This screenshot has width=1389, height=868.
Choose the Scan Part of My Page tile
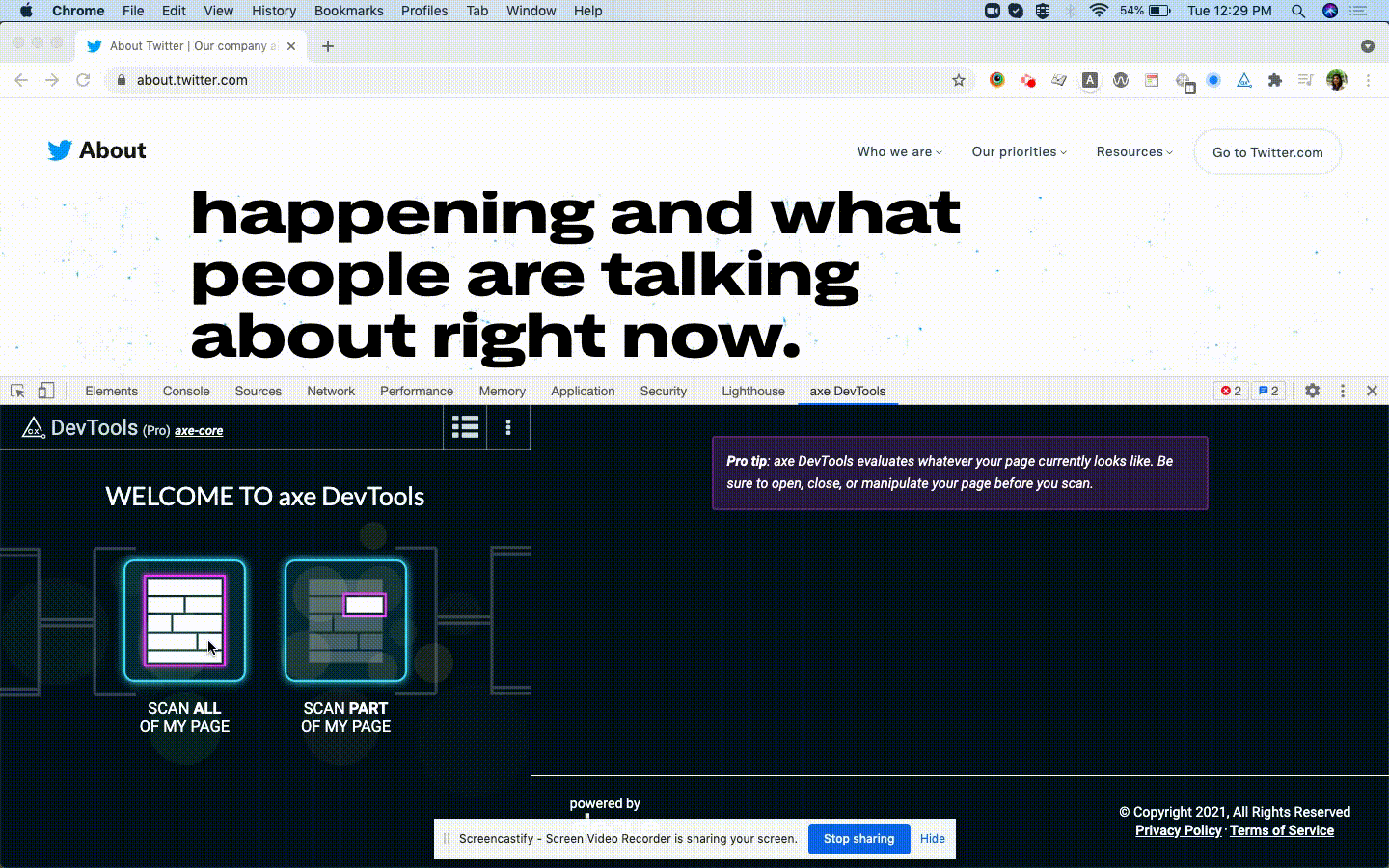[x=345, y=621]
